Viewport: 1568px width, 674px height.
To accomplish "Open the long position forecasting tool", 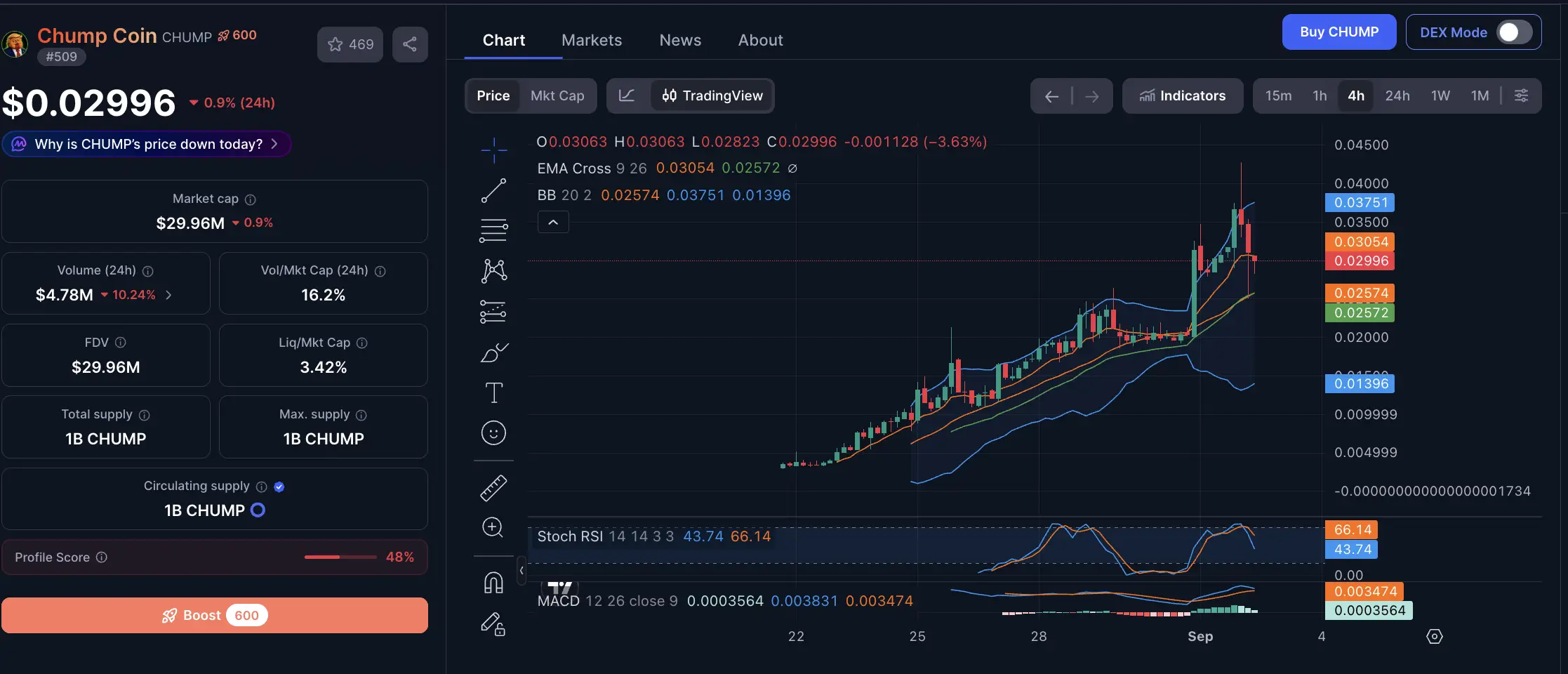I will (x=493, y=312).
